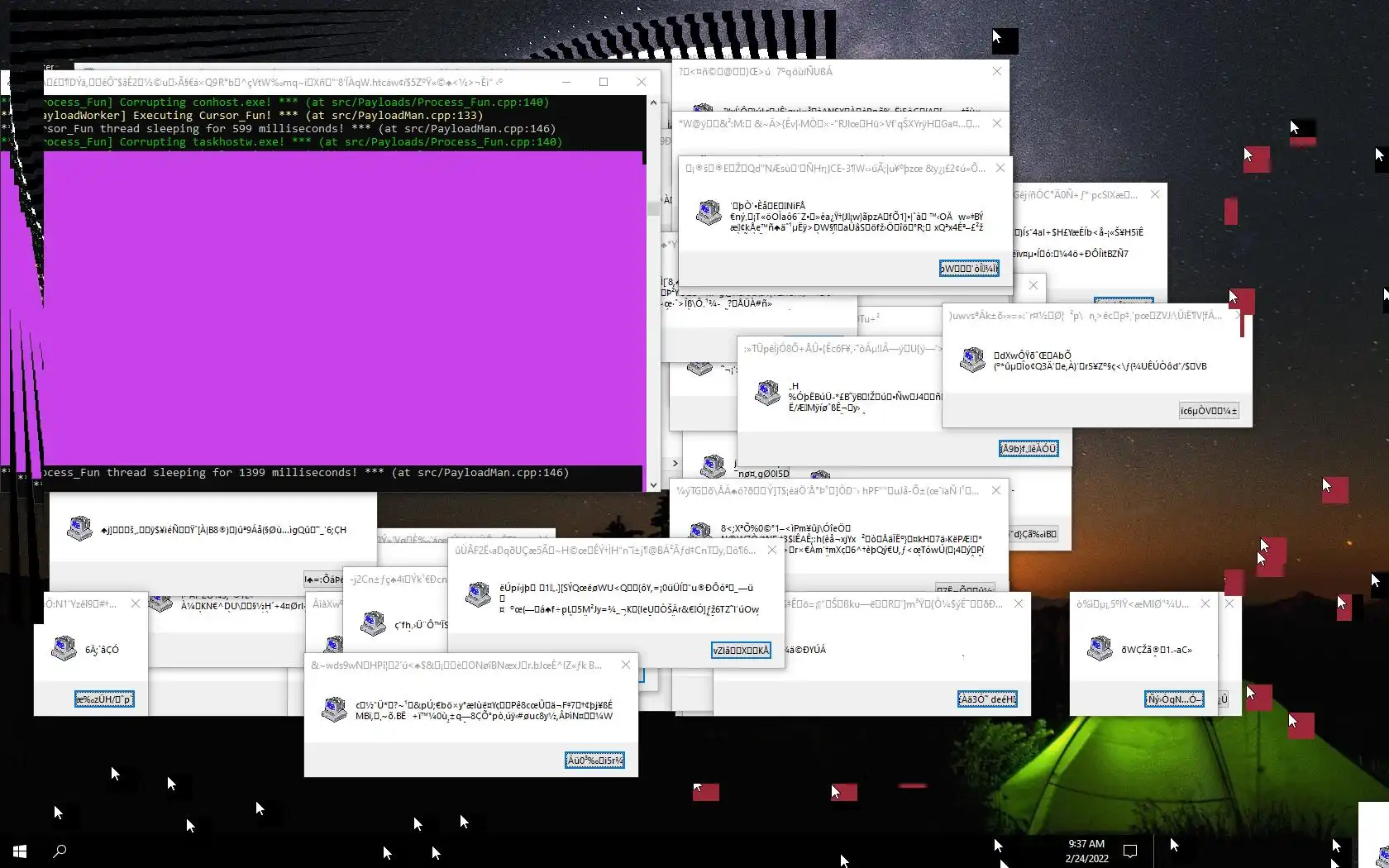Screen dimensions: 1389x868
Task: Click the 'ðWÇŽã' message text
Action: tap(1157, 650)
